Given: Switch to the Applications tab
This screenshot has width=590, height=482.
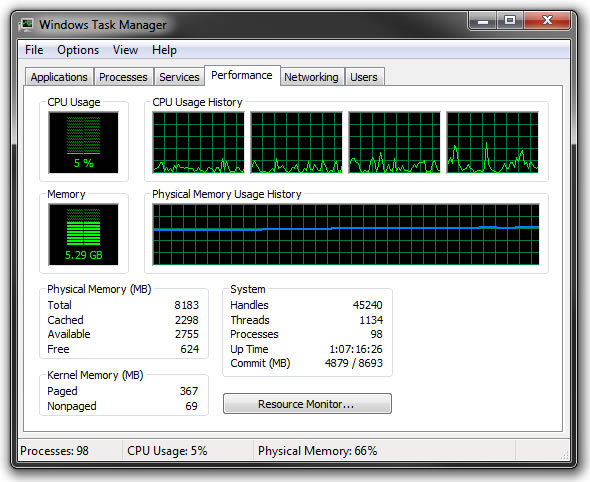Looking at the screenshot, I should click(x=59, y=77).
